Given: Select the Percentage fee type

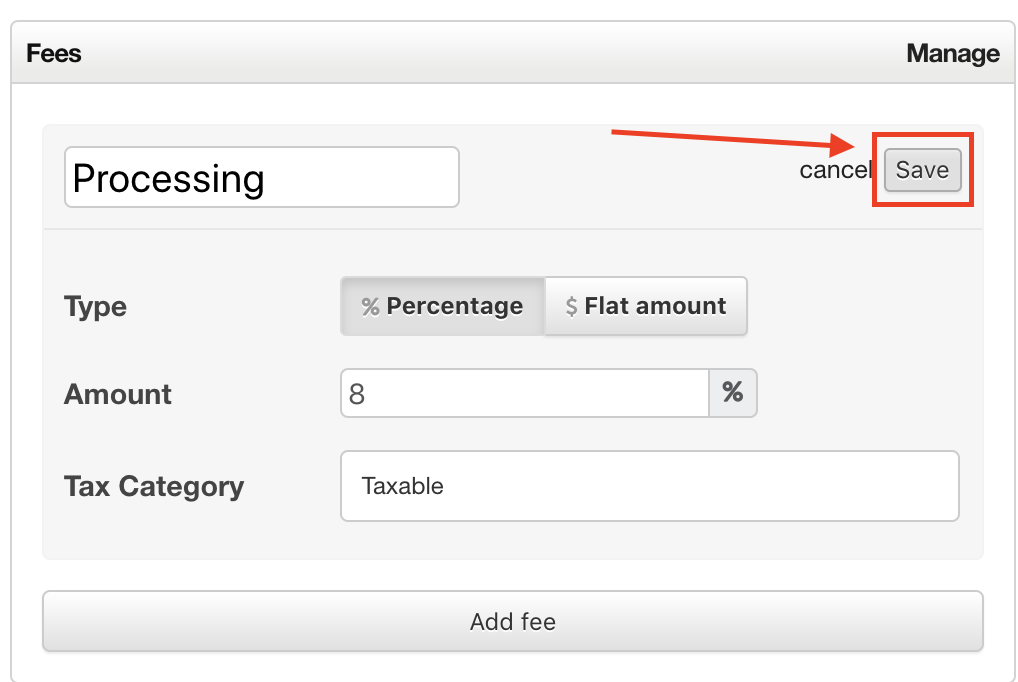Looking at the screenshot, I should [x=443, y=306].
